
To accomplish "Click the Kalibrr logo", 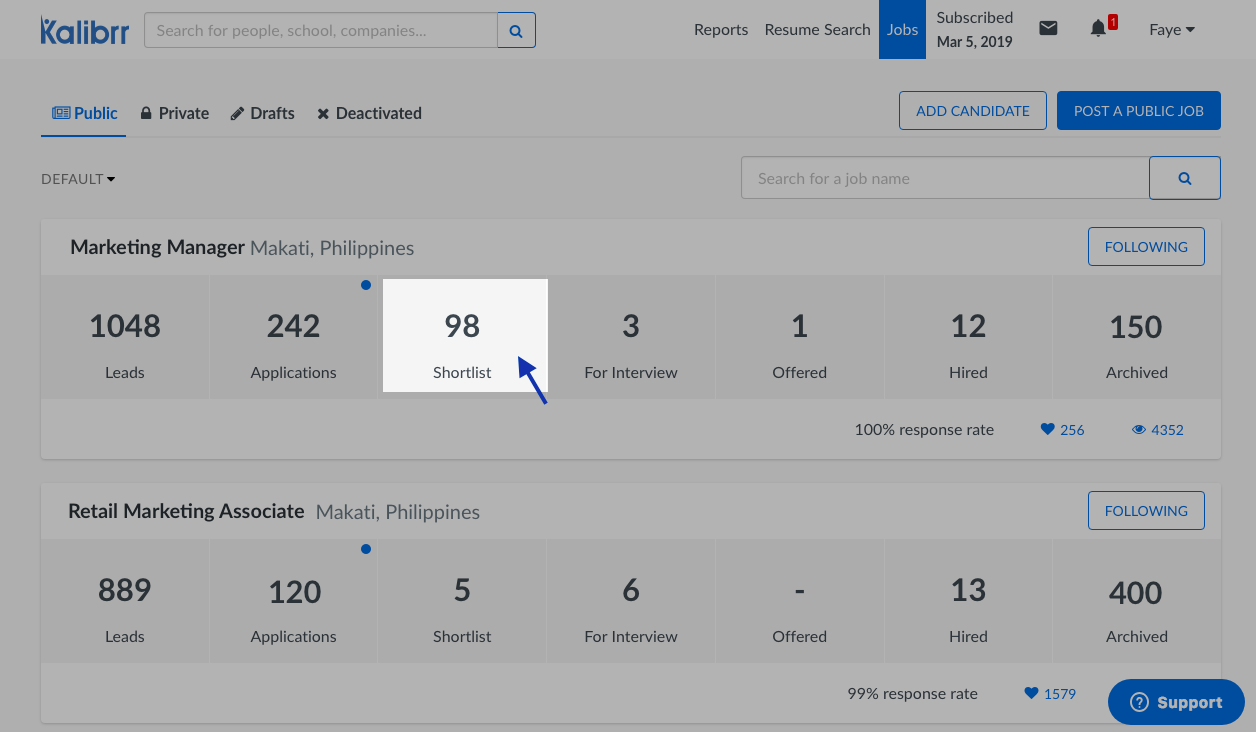I will point(83,30).
